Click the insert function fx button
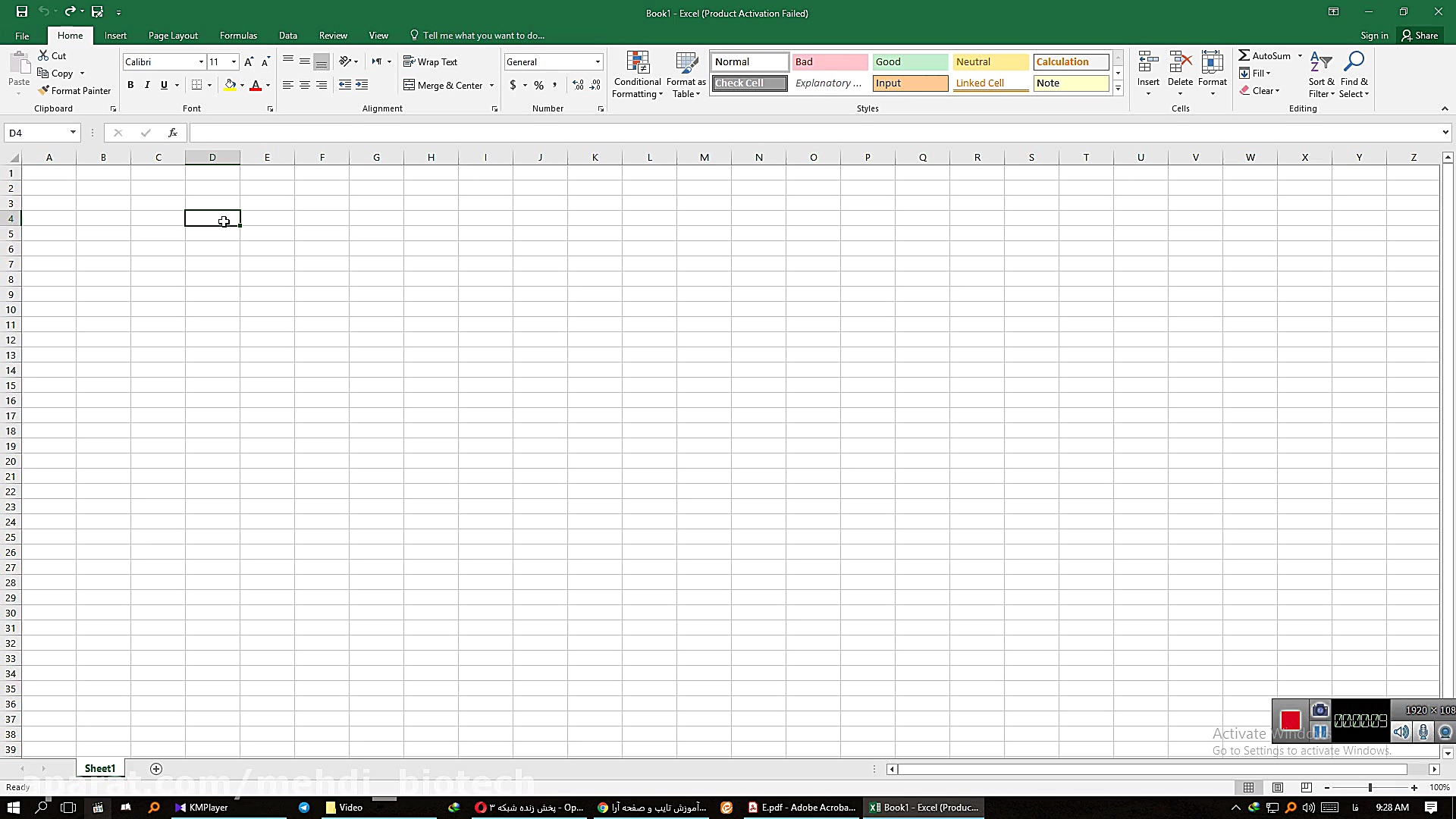The width and height of the screenshot is (1456, 819). pyautogui.click(x=173, y=133)
